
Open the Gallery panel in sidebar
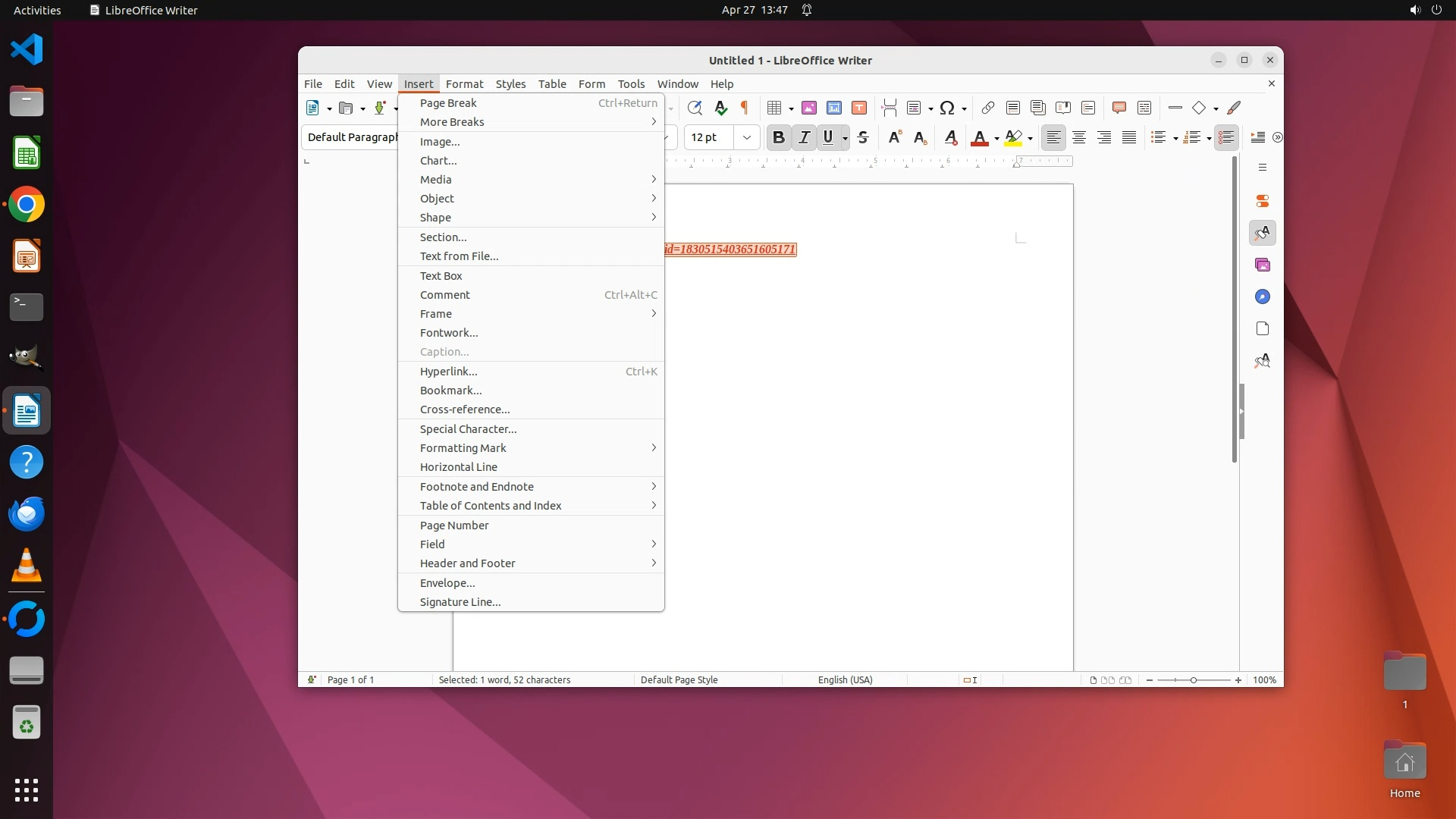(x=1263, y=265)
